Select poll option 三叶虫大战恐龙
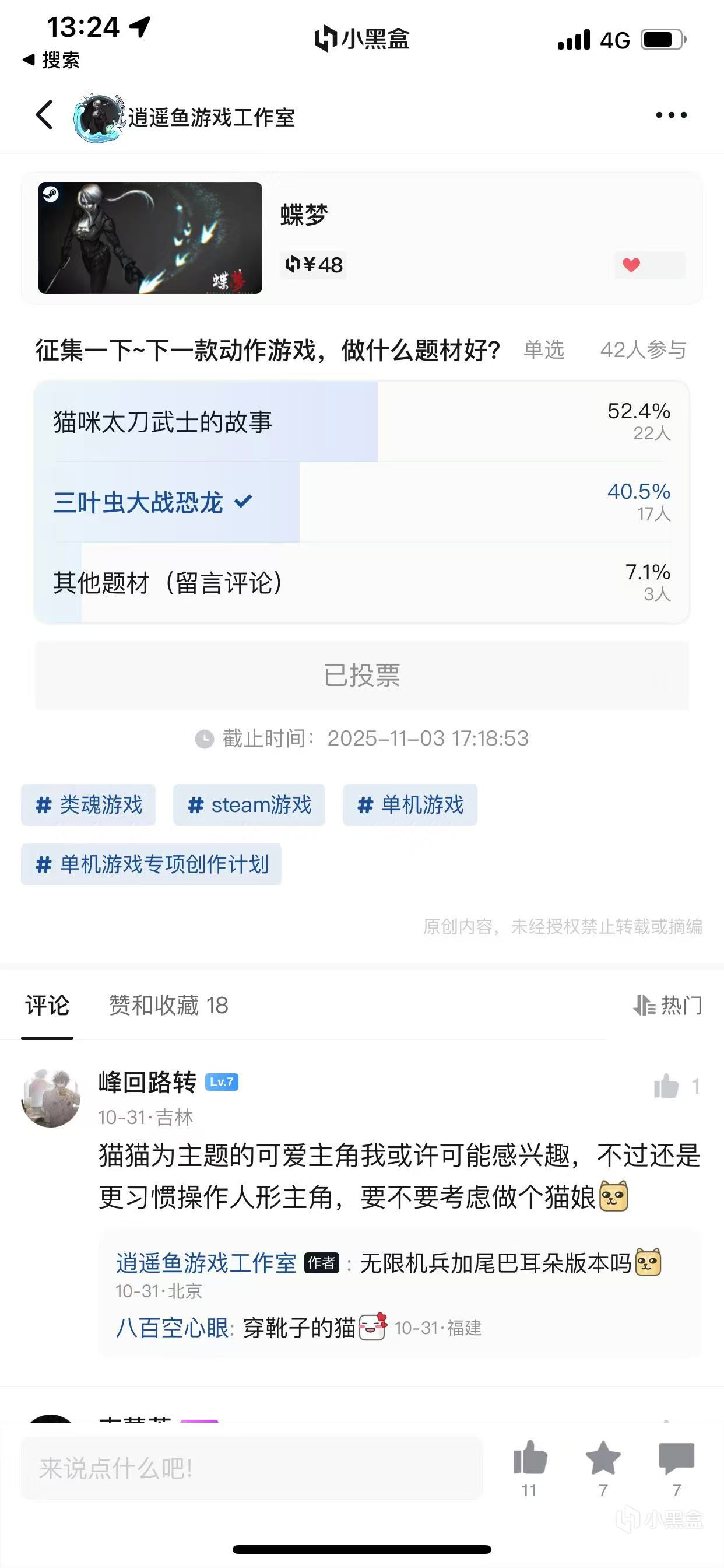The image size is (724, 1568). click(x=361, y=502)
